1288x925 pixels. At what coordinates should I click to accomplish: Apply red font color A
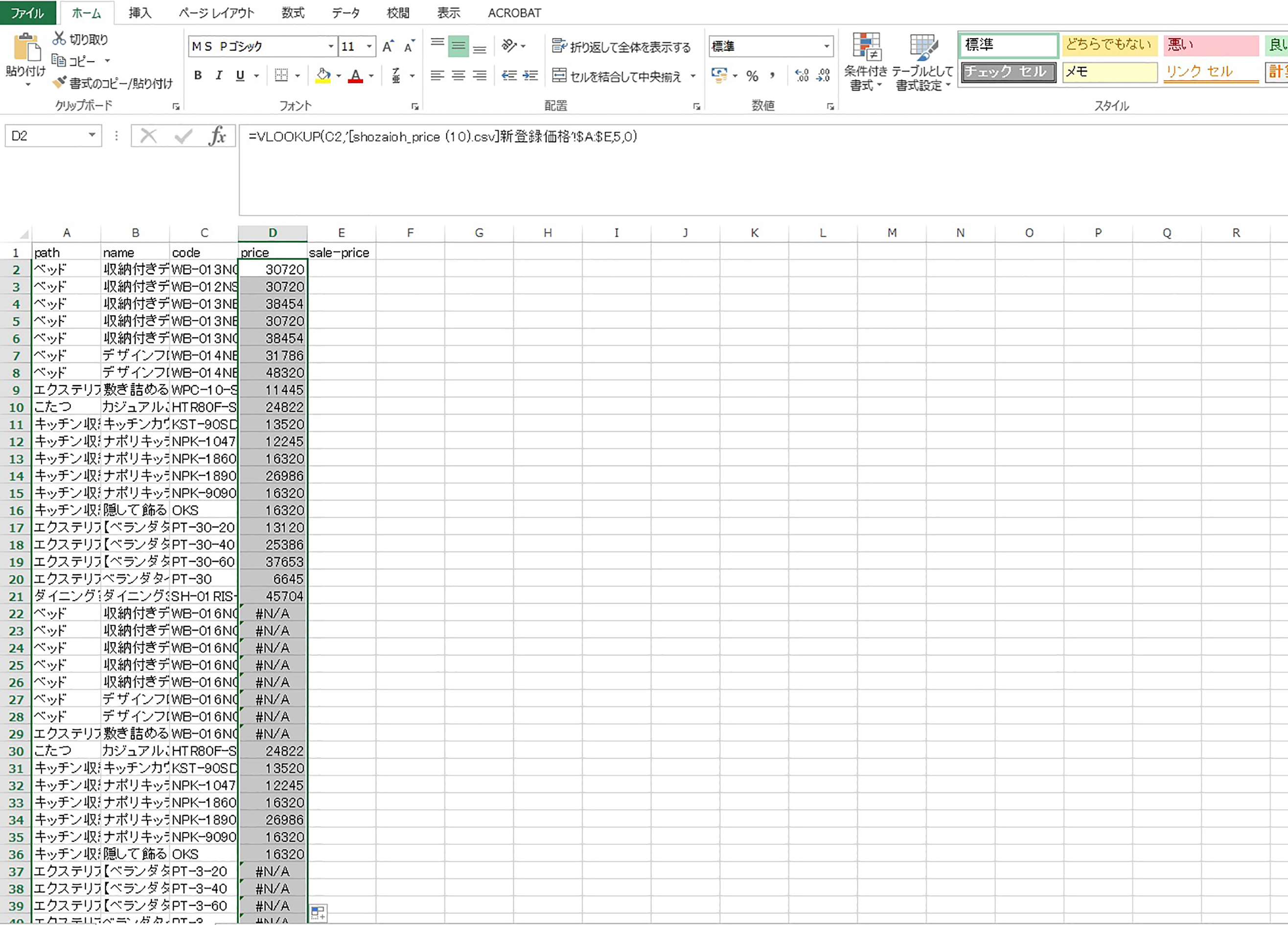(x=355, y=75)
